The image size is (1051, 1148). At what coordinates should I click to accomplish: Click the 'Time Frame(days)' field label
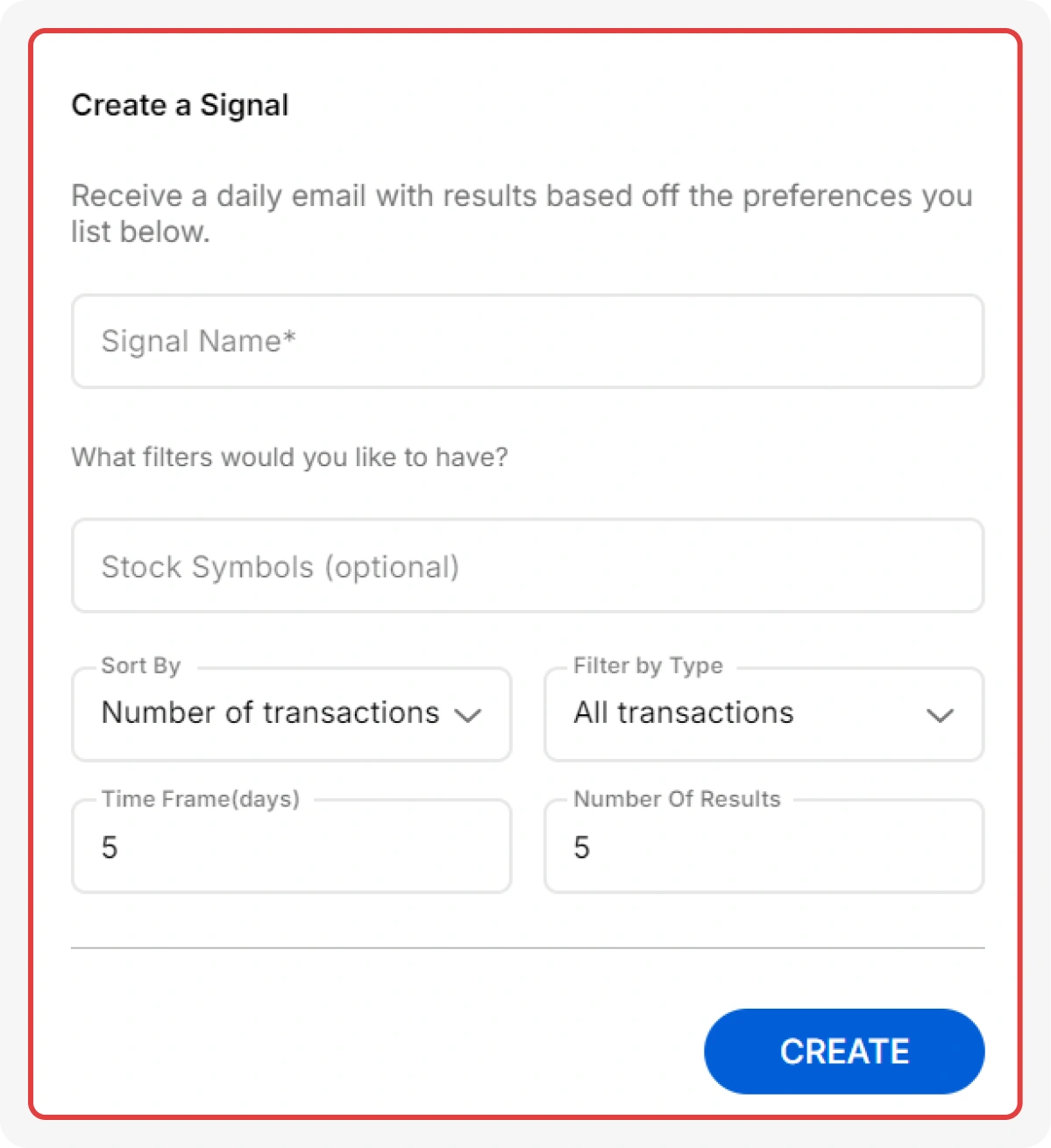[x=201, y=799]
